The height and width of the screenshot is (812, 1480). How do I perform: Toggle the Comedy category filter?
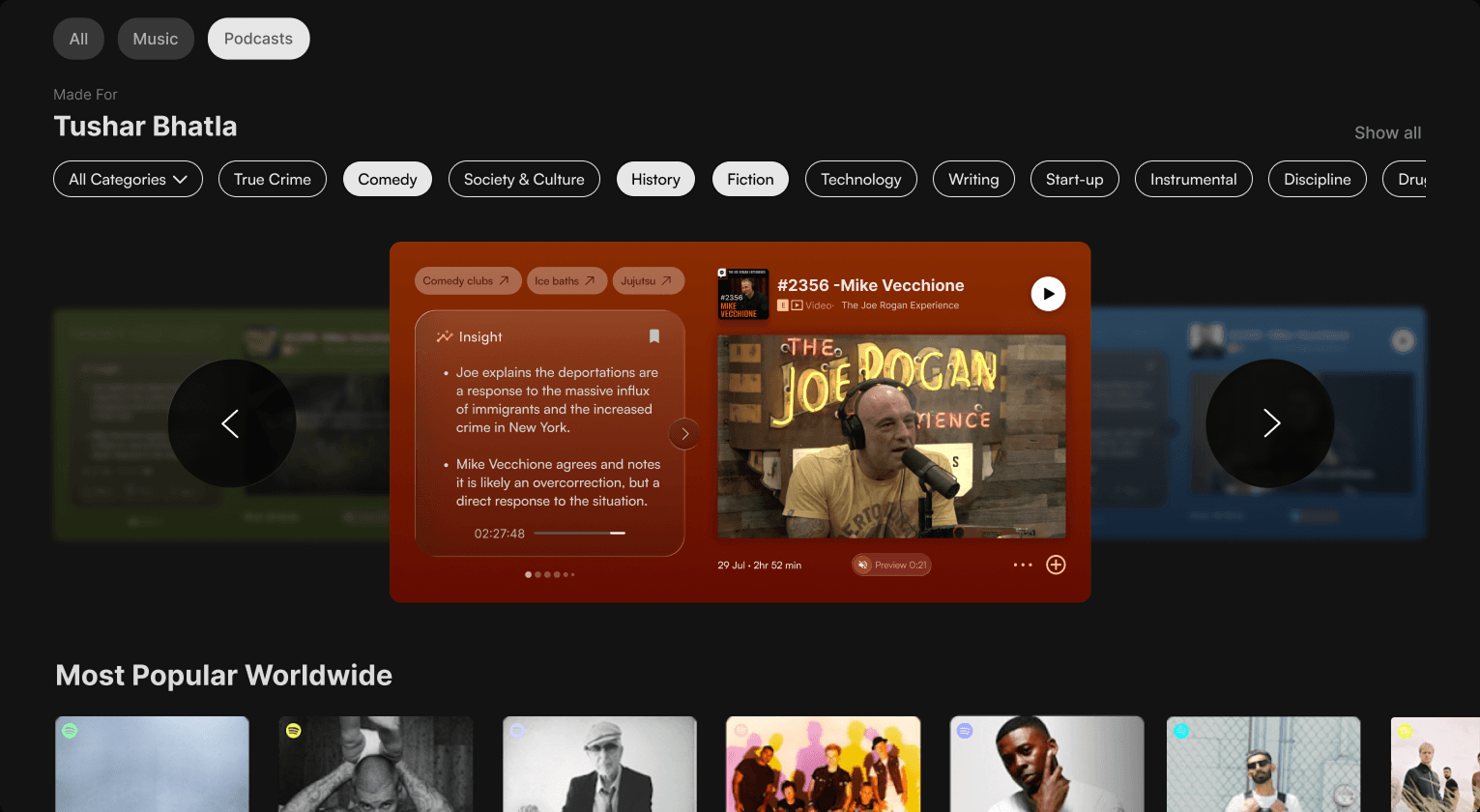[x=388, y=179]
